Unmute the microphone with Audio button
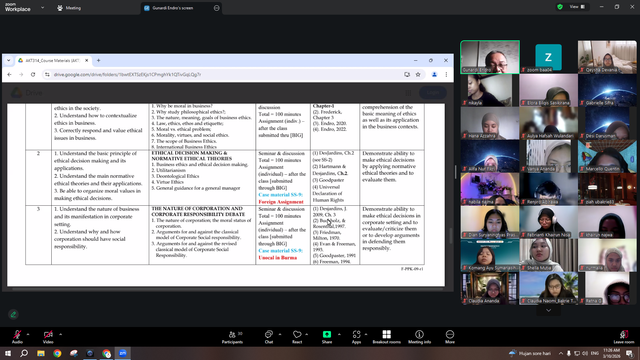Image resolution: width=640 pixels, height=360 pixels. coord(17,337)
